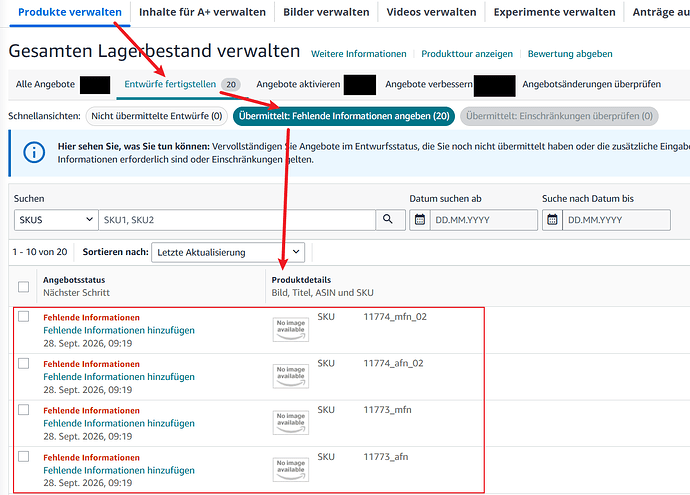Check the row checkbox for SKU 11774_afn_02

[23, 363]
